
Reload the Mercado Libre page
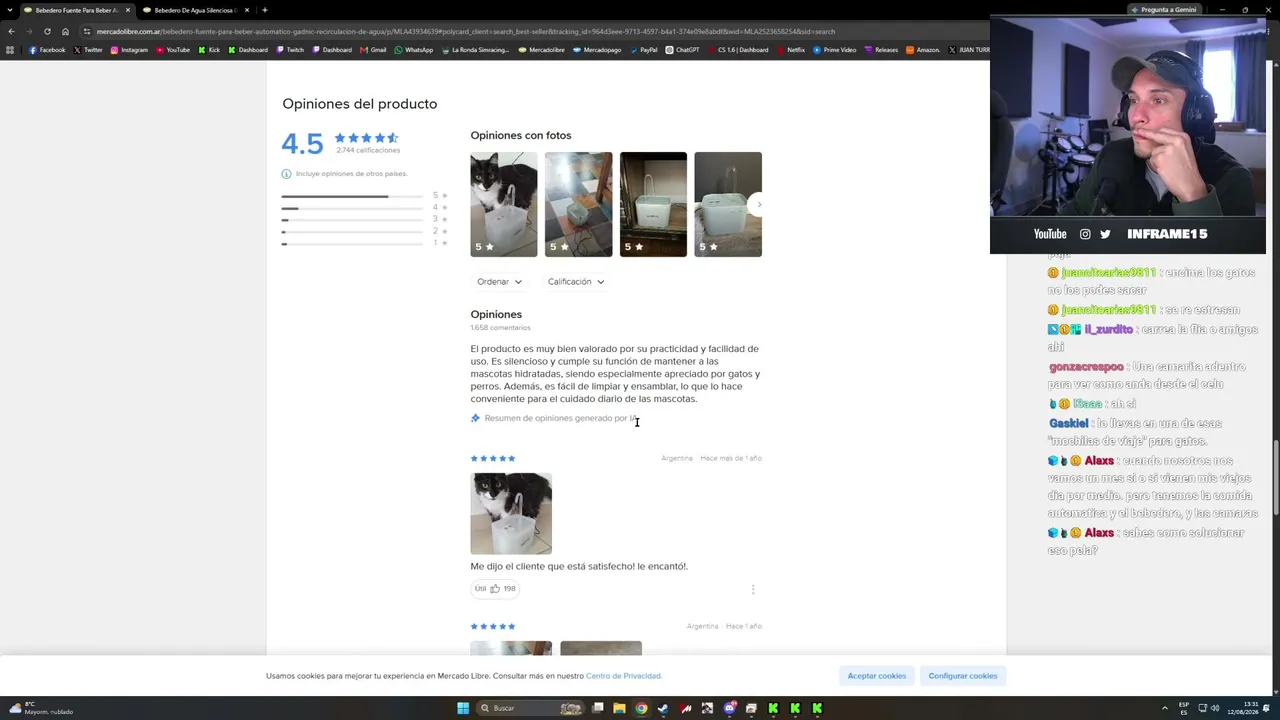click(x=47, y=31)
